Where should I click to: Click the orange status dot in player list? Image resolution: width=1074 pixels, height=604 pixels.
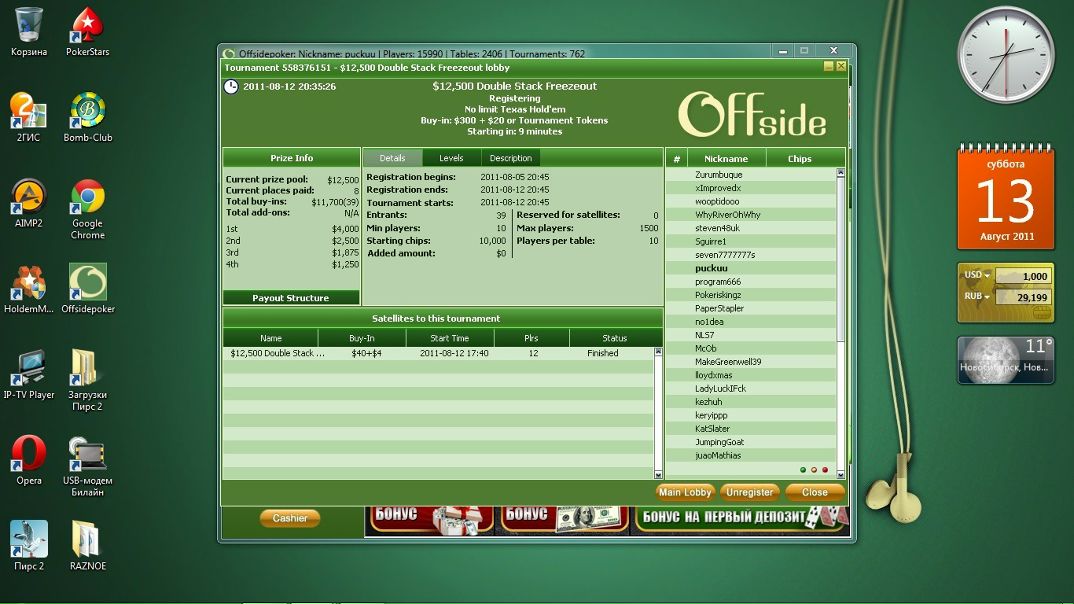click(814, 469)
